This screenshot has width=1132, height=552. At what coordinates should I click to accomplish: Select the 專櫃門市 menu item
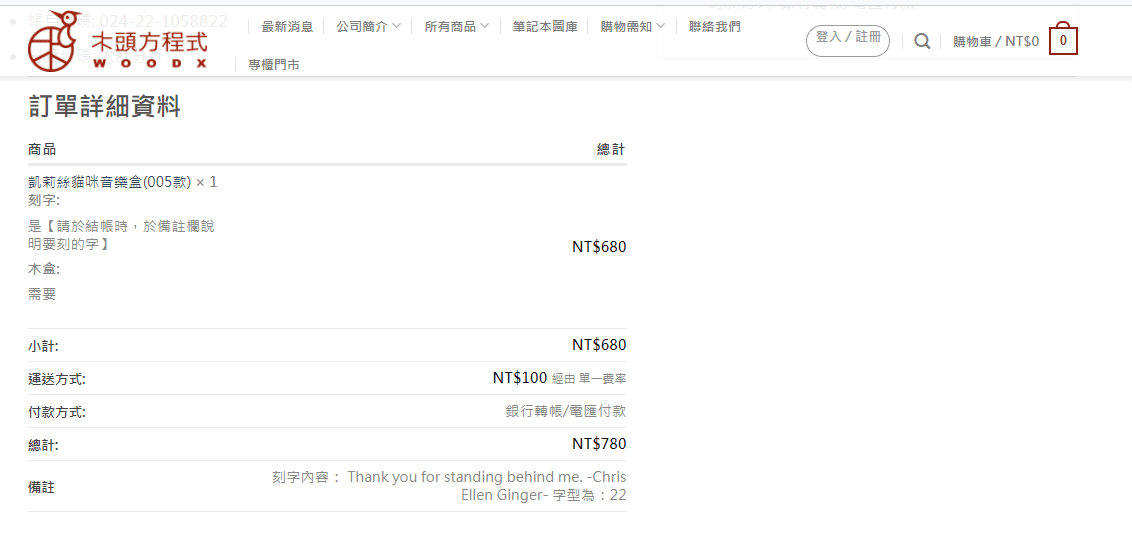(x=274, y=65)
